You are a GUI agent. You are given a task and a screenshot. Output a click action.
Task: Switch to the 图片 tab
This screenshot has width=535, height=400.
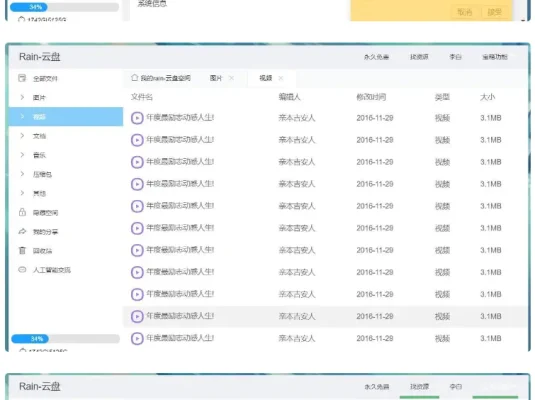pyautogui.click(x=216, y=78)
